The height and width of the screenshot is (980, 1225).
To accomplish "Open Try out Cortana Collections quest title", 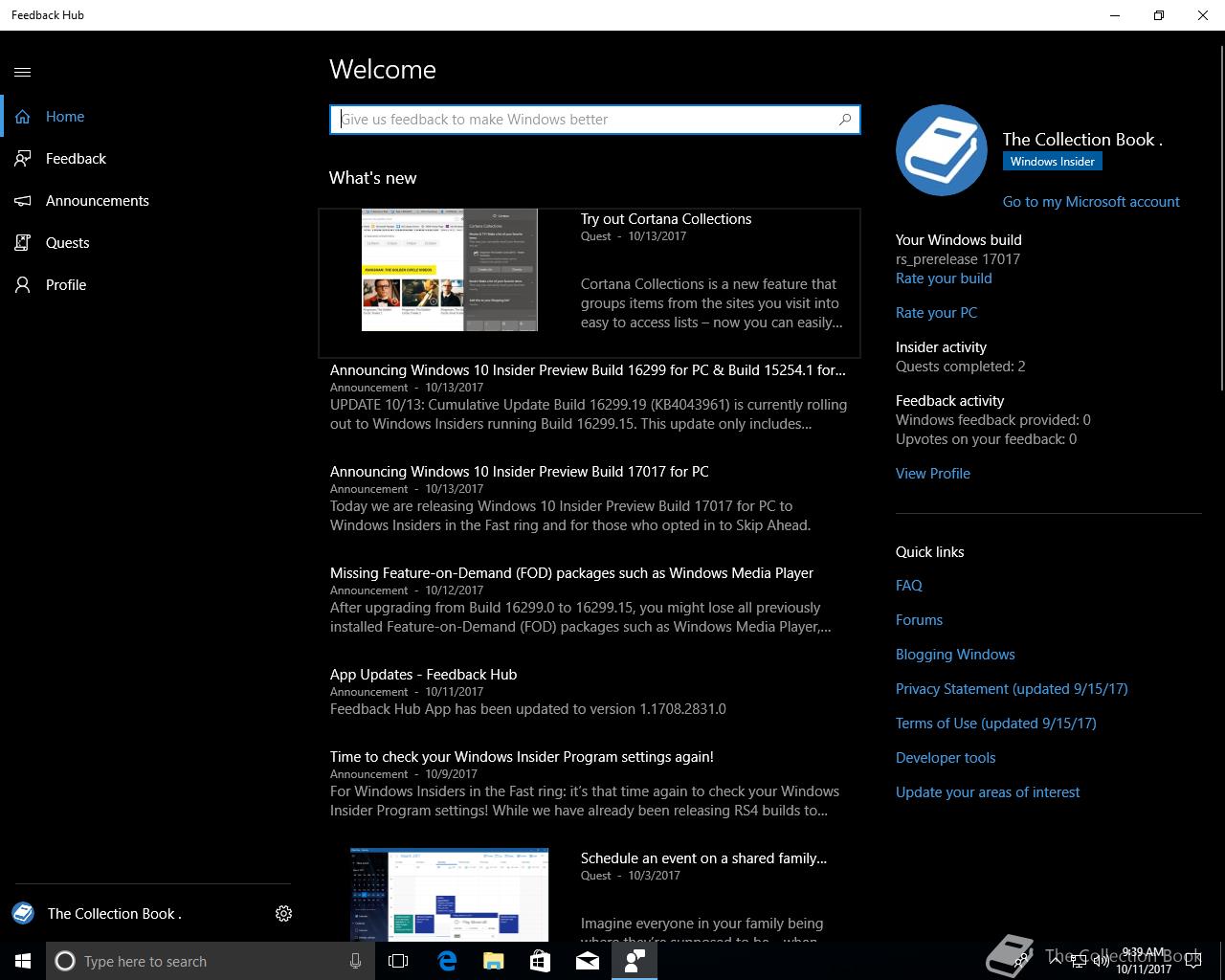I will pyautogui.click(x=666, y=219).
